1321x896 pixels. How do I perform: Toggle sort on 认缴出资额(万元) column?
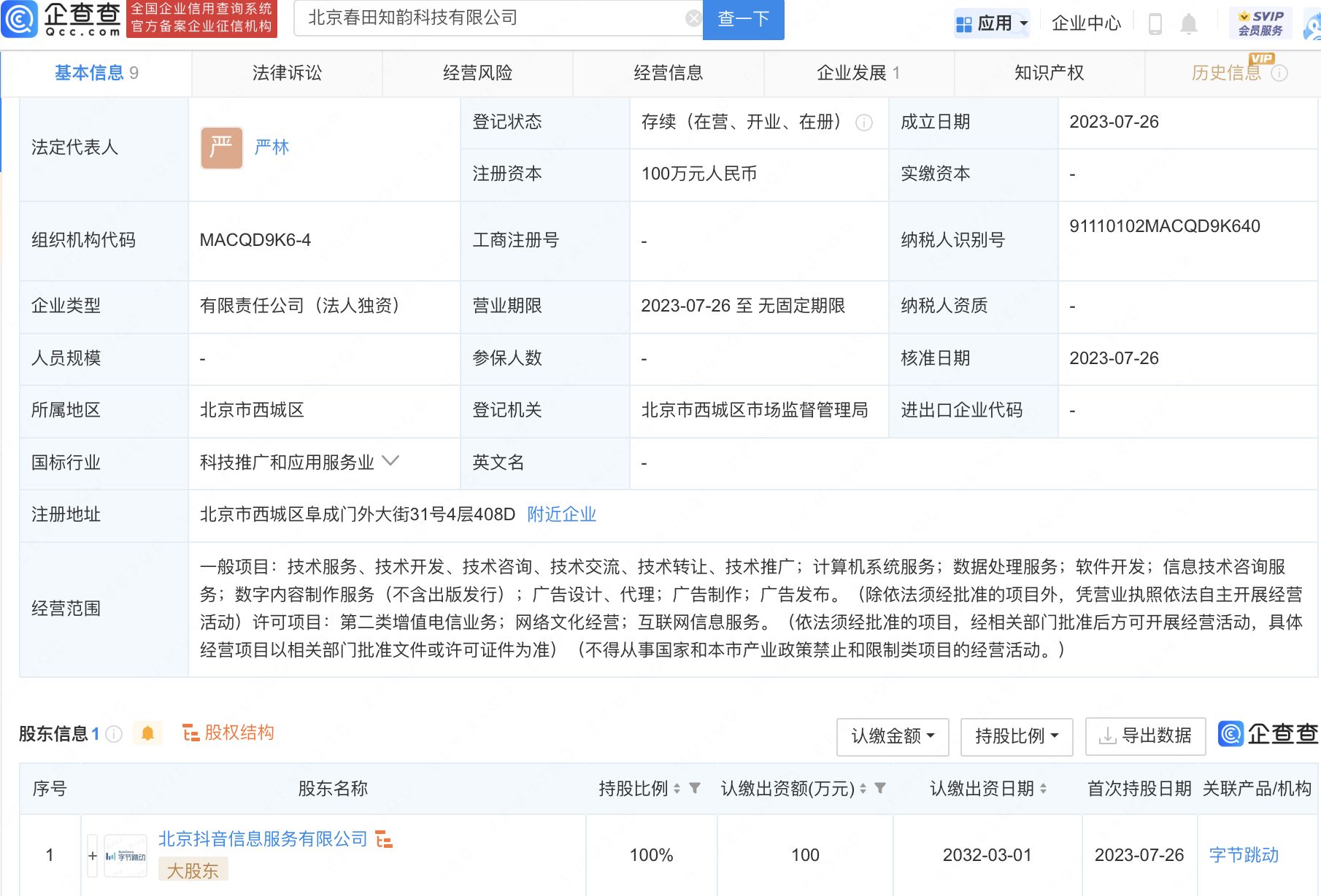863,788
